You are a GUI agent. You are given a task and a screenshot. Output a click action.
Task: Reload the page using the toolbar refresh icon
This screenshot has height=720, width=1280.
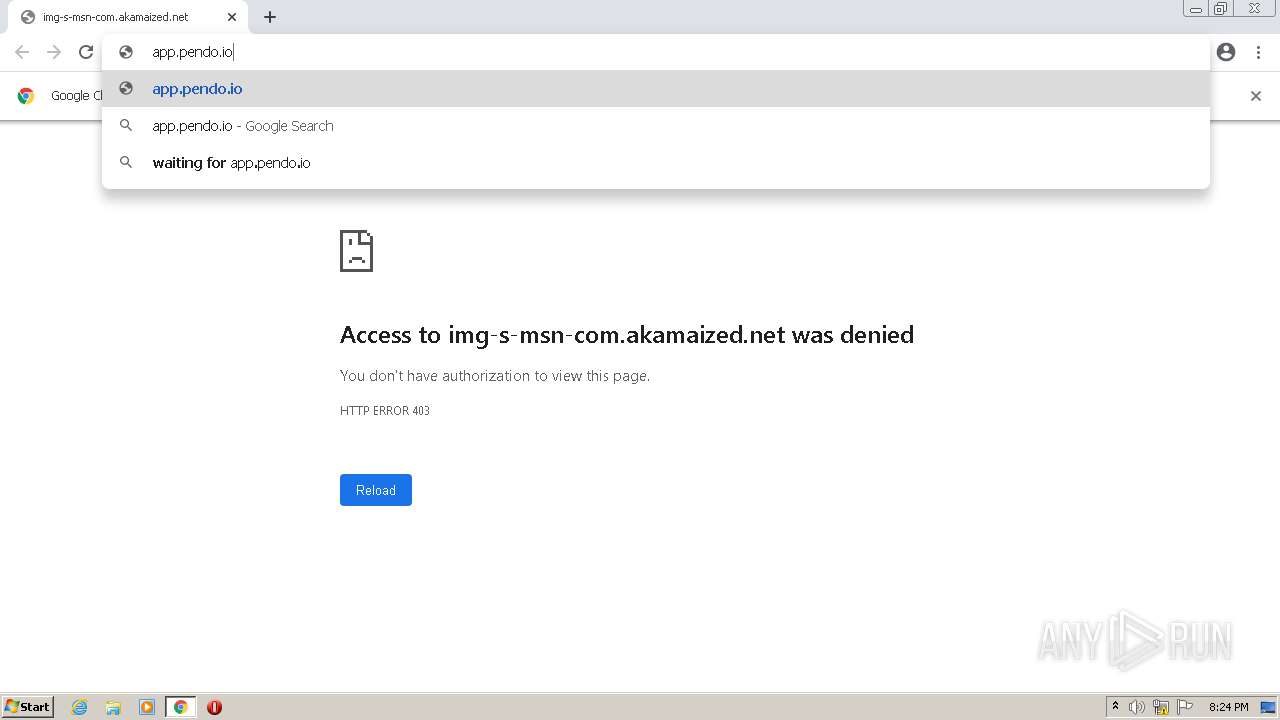coord(86,52)
